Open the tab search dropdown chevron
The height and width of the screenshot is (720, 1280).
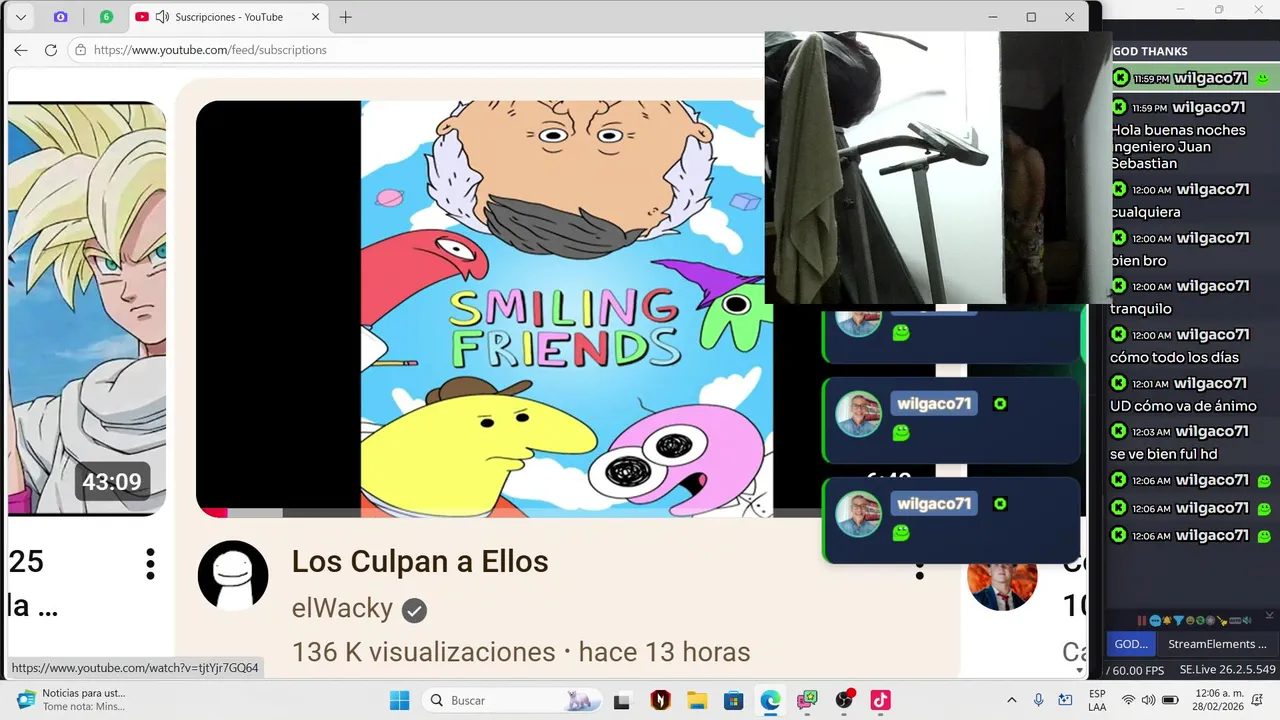coord(21,17)
